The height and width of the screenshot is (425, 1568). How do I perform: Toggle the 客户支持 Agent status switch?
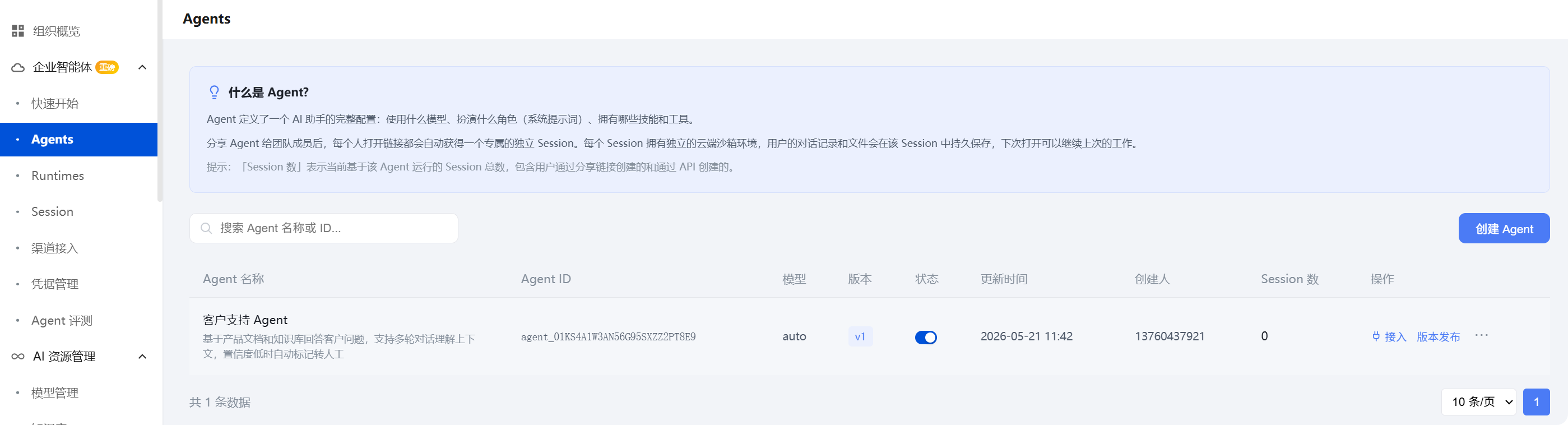click(x=926, y=338)
